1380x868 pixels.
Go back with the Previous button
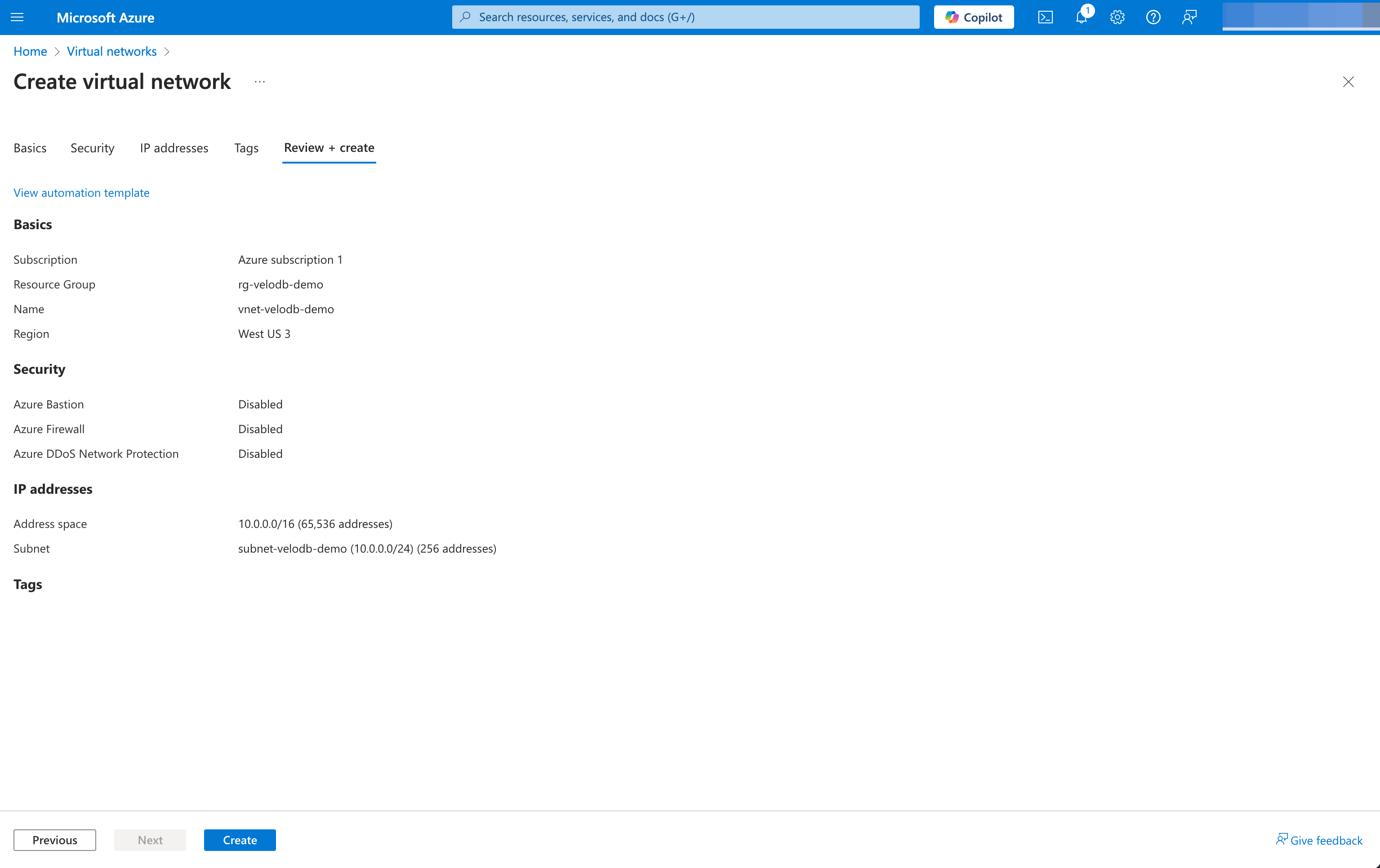[54, 840]
